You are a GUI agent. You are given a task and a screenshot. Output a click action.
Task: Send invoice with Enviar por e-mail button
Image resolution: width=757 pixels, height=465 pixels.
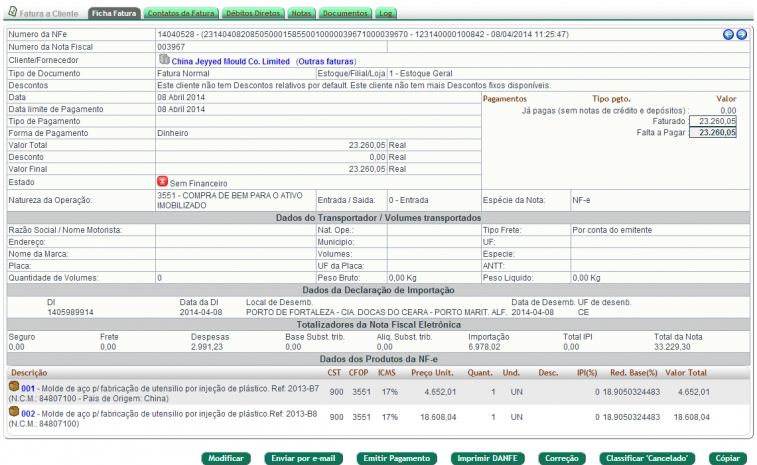(303, 458)
